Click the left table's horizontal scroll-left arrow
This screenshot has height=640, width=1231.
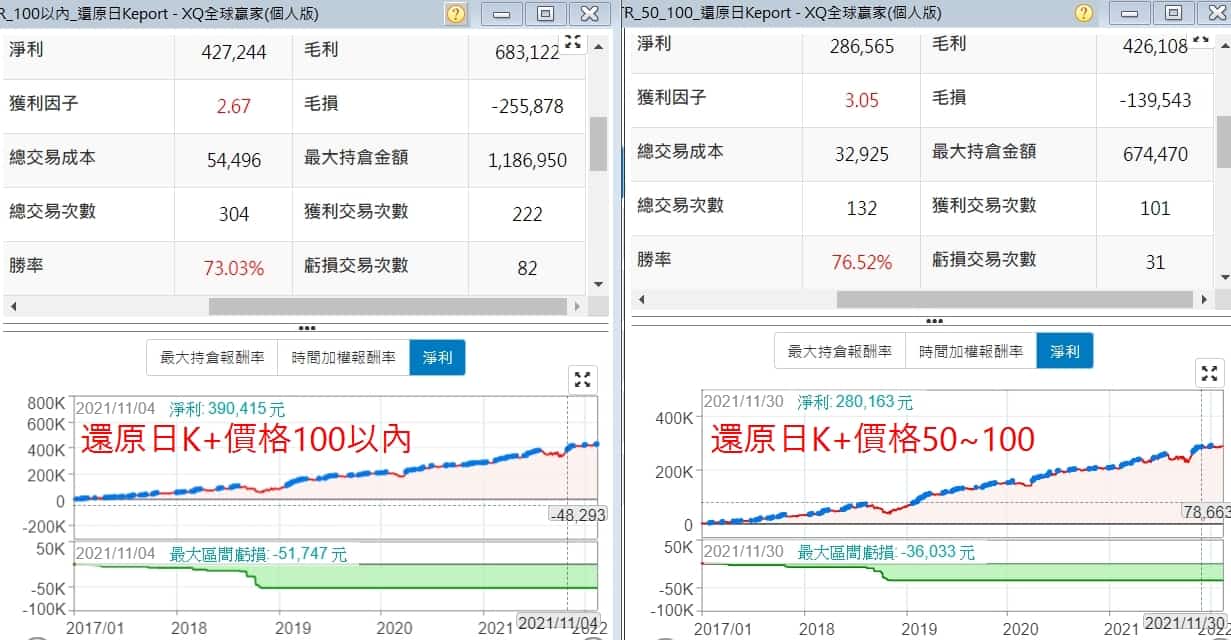pos(14,306)
